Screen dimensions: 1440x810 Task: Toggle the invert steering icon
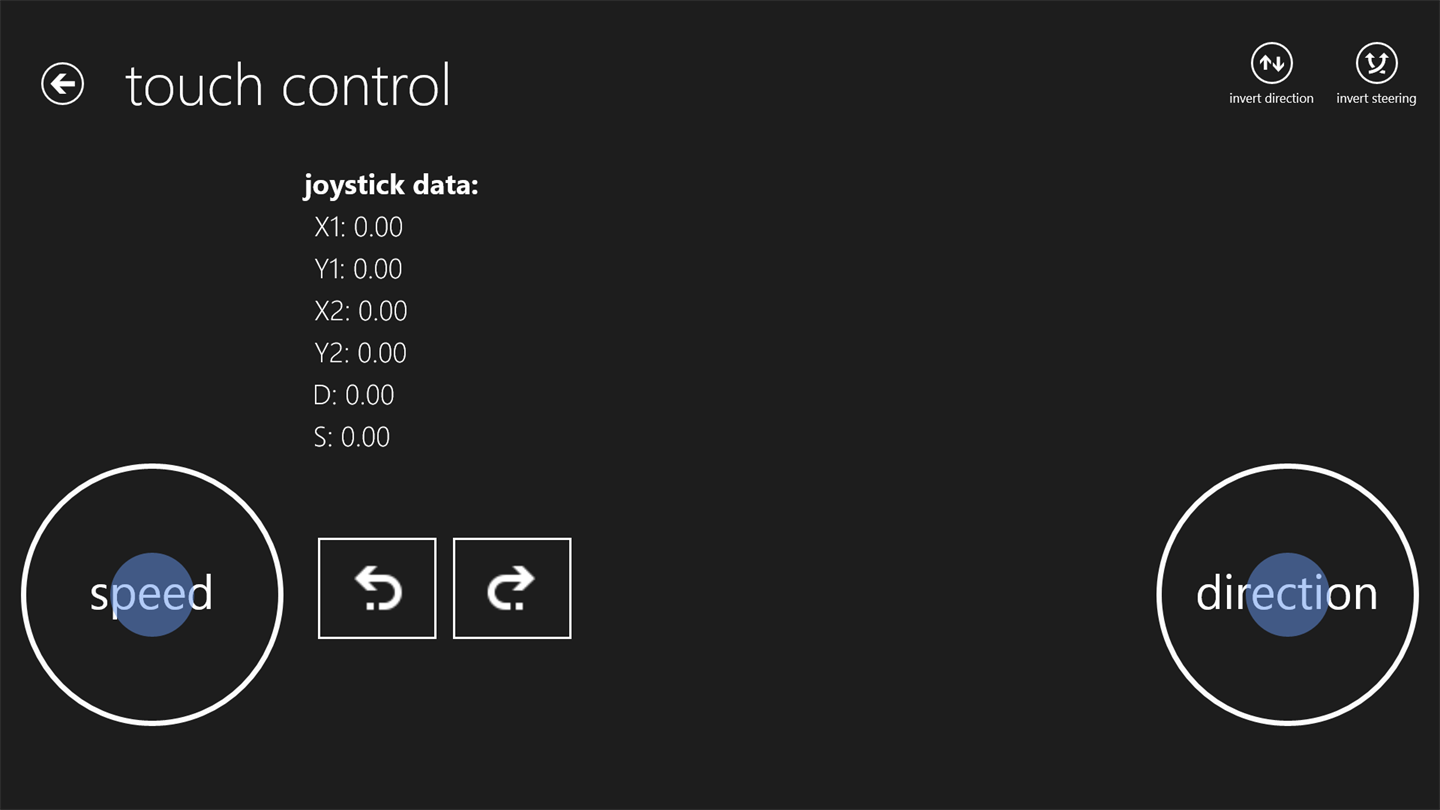point(1376,63)
